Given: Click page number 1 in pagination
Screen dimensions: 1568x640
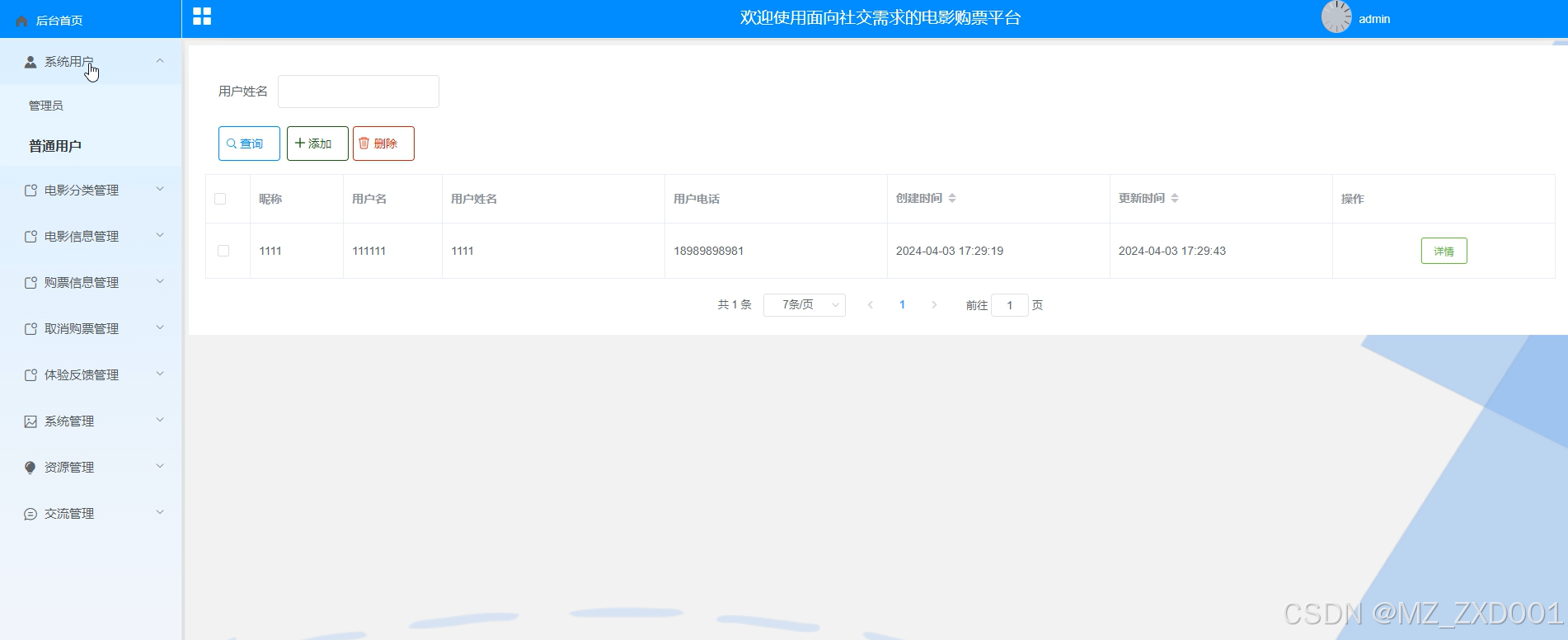Looking at the screenshot, I should point(903,305).
